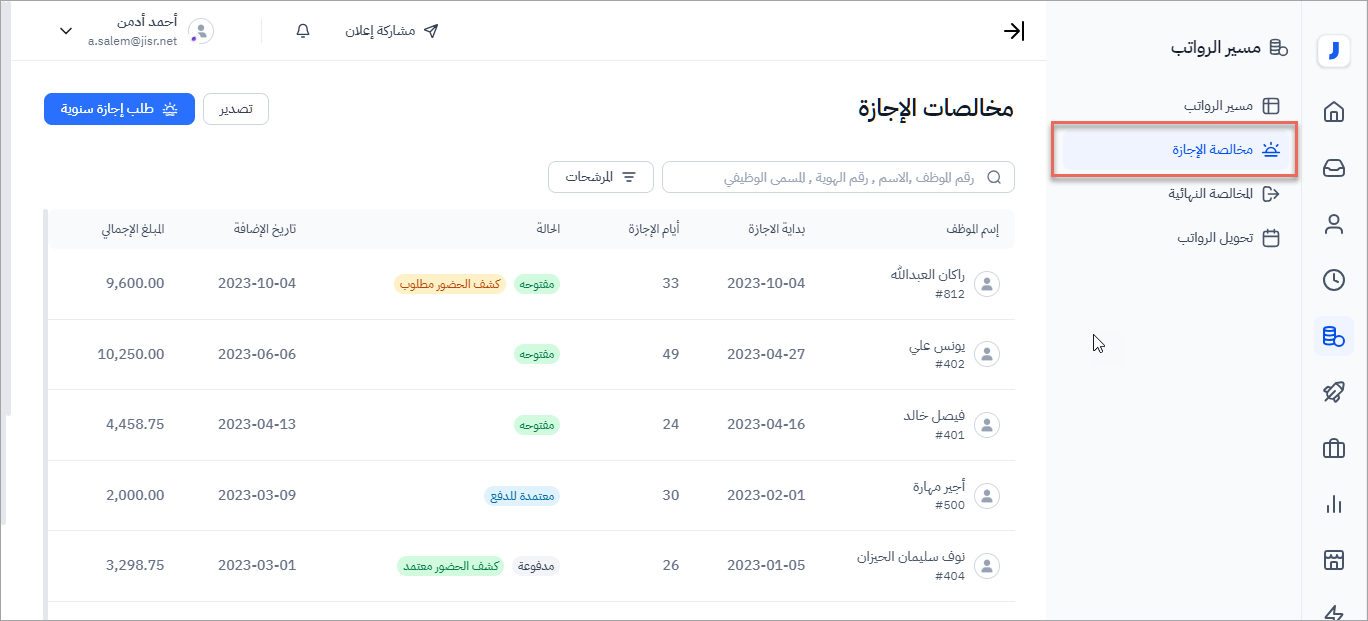Screen dimensions: 1368x621
Task: Click the تصدير export button
Action: tap(236, 109)
